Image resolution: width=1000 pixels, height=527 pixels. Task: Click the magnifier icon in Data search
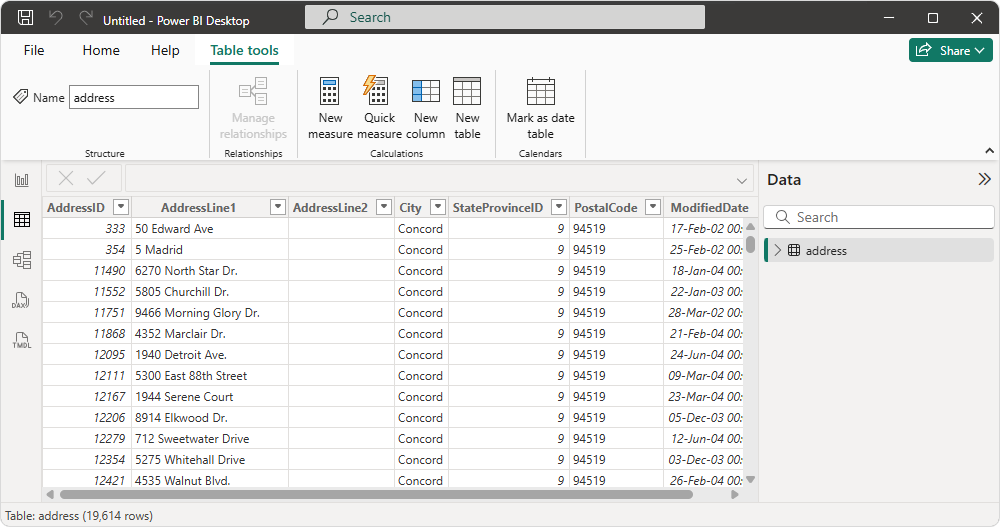click(x=783, y=217)
